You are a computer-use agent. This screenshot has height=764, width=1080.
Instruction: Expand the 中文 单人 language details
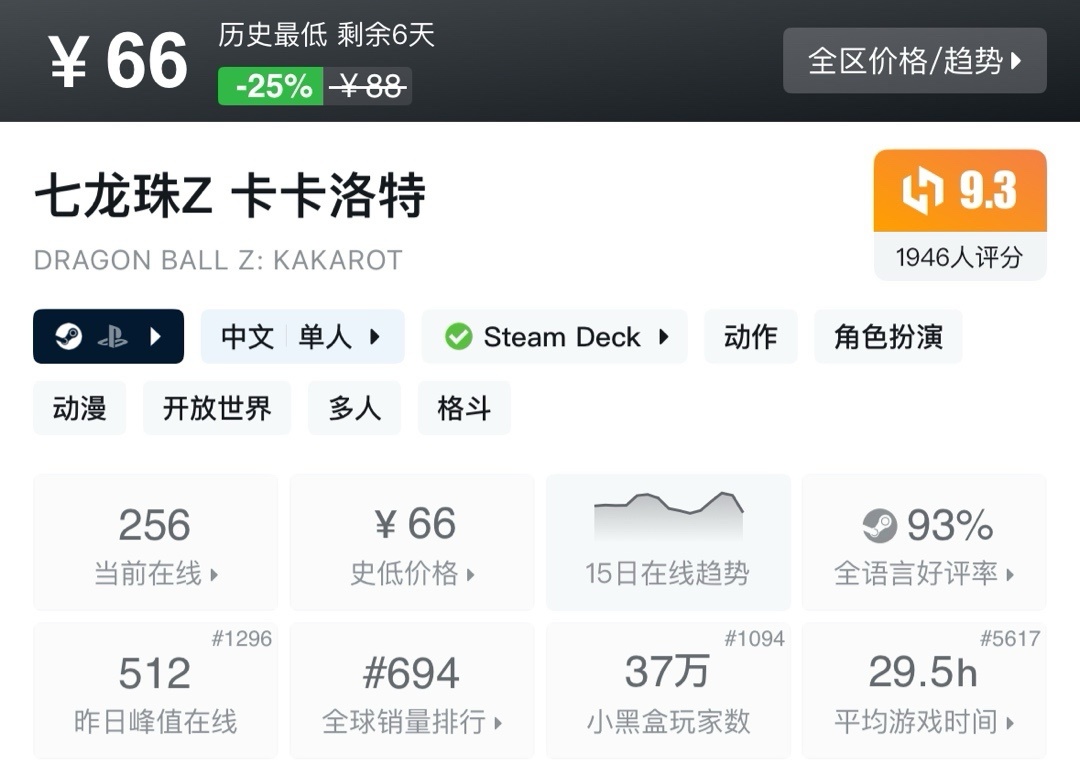(302, 337)
